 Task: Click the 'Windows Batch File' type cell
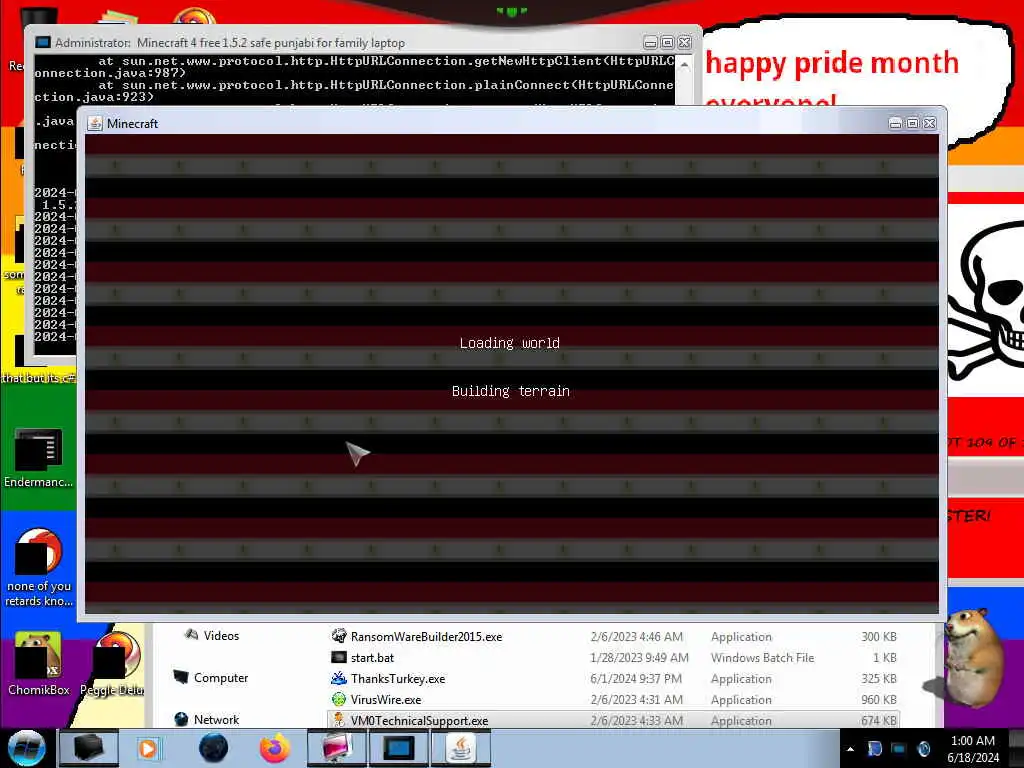762,657
